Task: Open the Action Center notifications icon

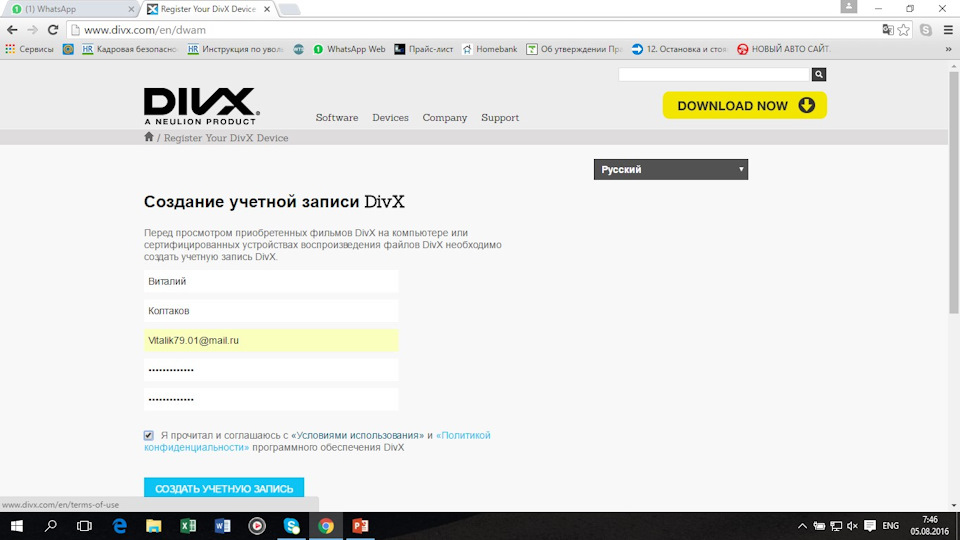Action: (870, 526)
